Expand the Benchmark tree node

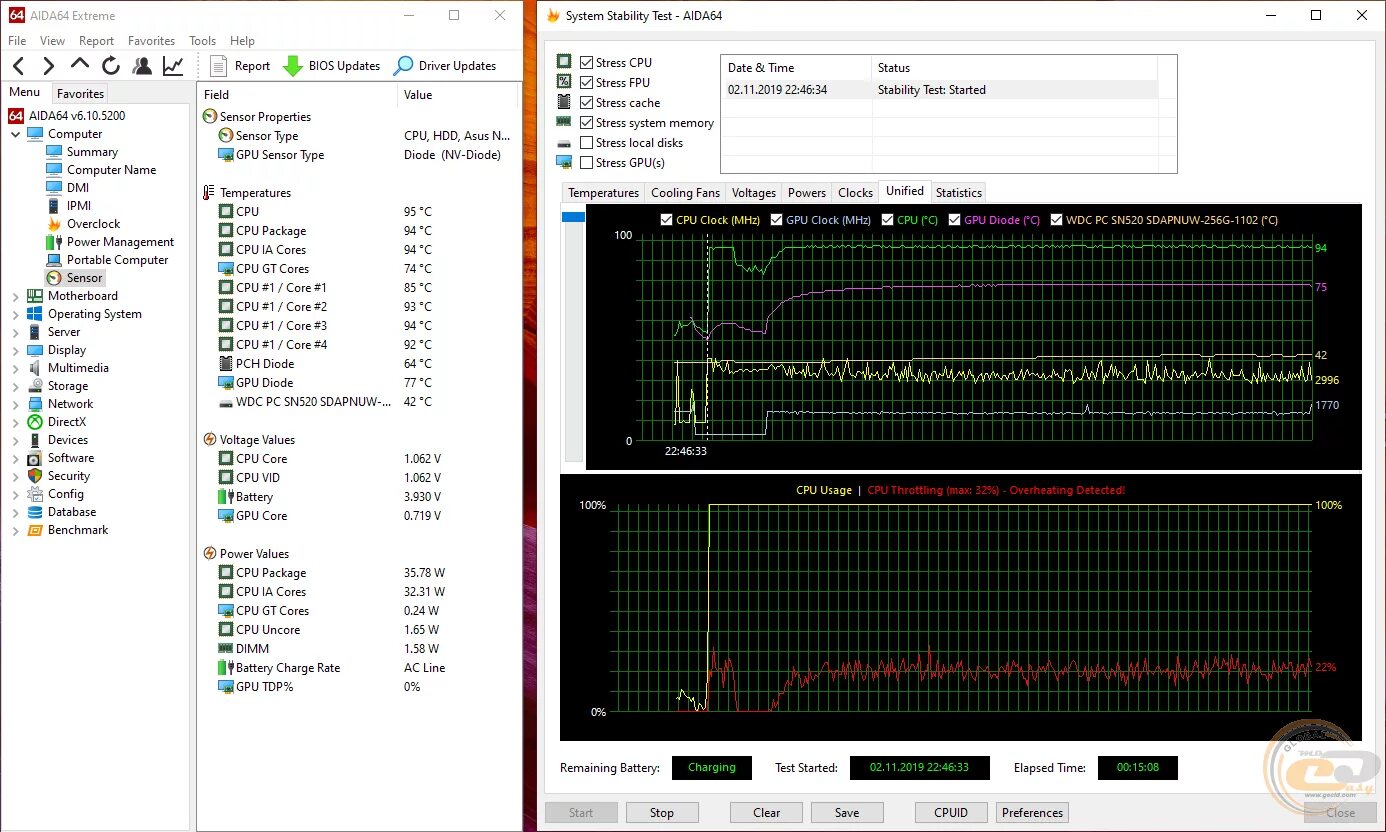(16, 530)
